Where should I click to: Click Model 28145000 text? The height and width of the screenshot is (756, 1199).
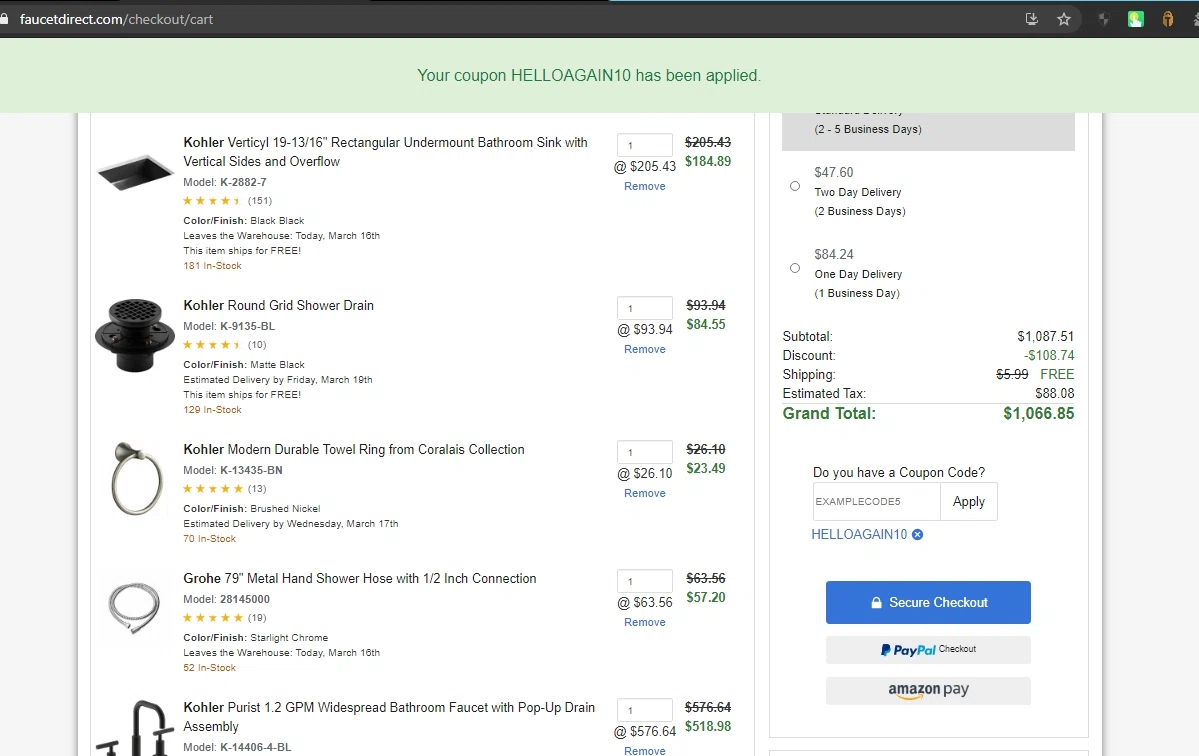[x=226, y=599]
